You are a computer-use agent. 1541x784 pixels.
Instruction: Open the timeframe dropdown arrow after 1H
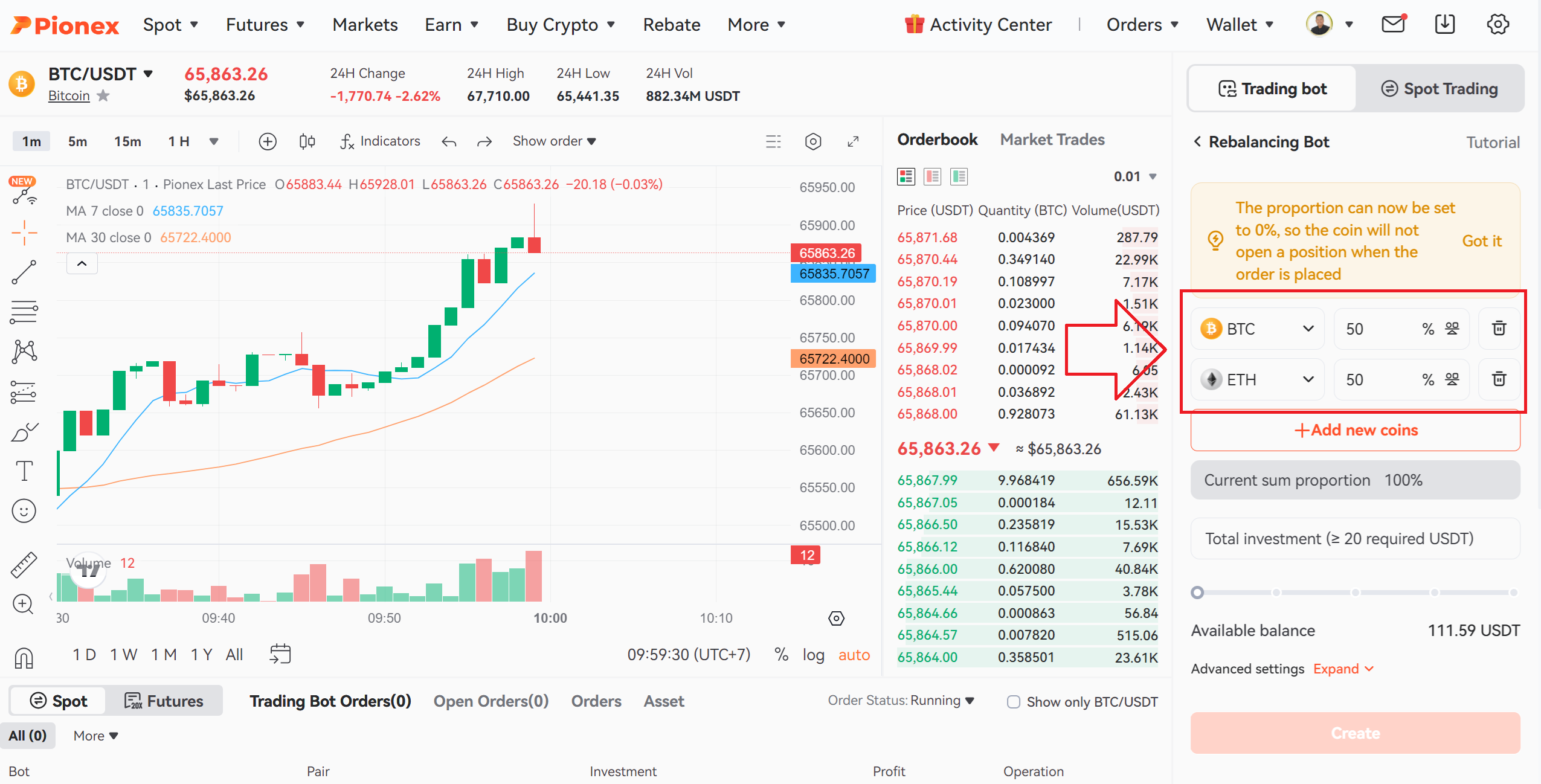click(213, 141)
